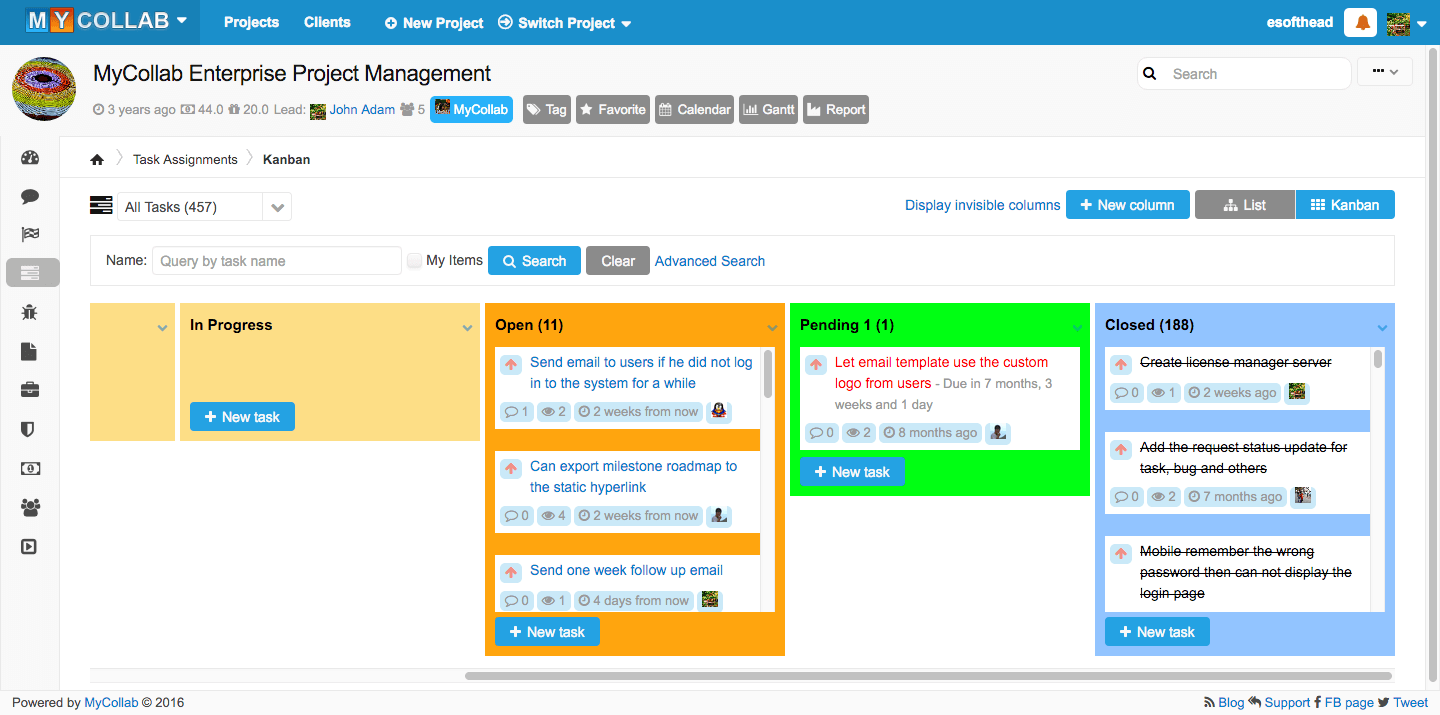This screenshot has height=715, width=1440.
Task: Switch to the List view tab
Action: pos(1244,204)
